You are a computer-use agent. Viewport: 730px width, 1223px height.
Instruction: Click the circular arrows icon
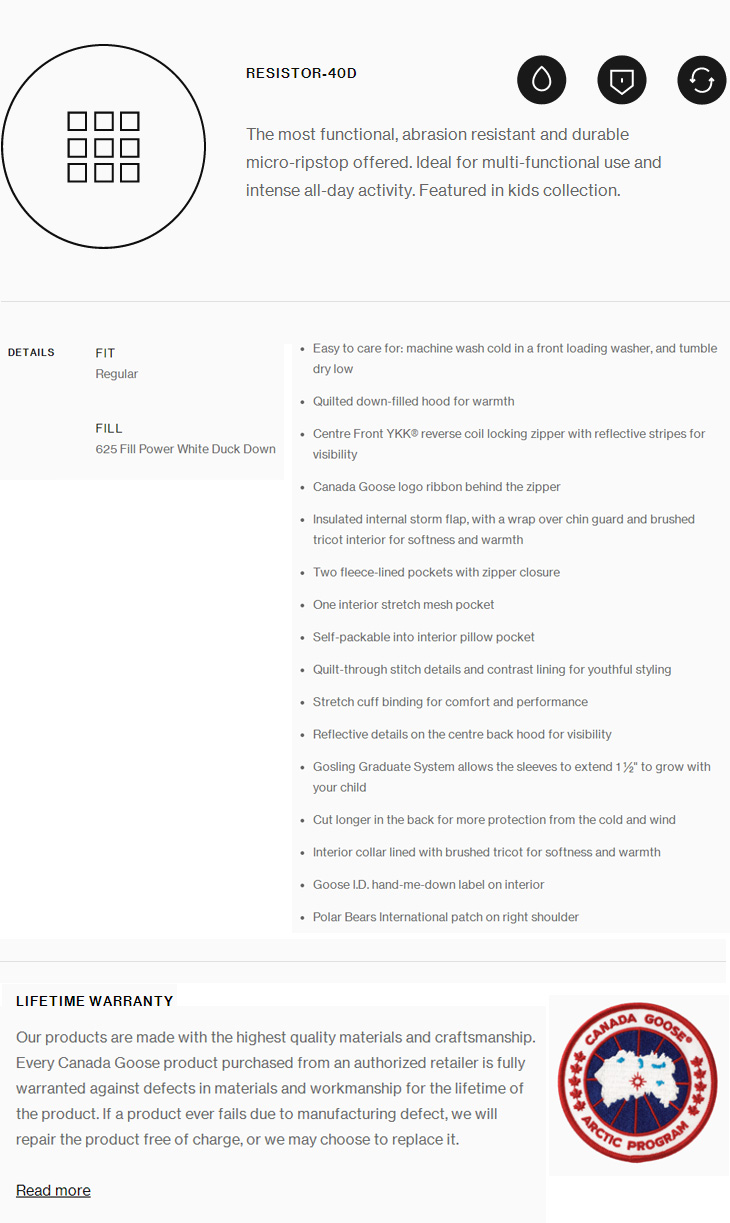click(x=702, y=80)
